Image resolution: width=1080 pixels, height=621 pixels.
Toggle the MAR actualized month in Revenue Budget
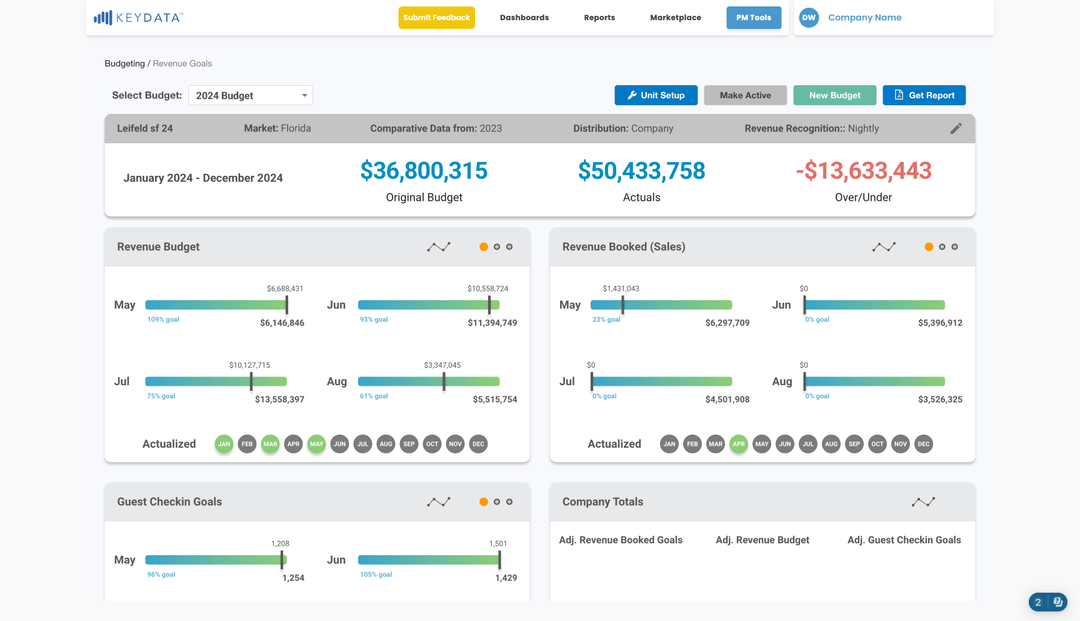tap(270, 444)
